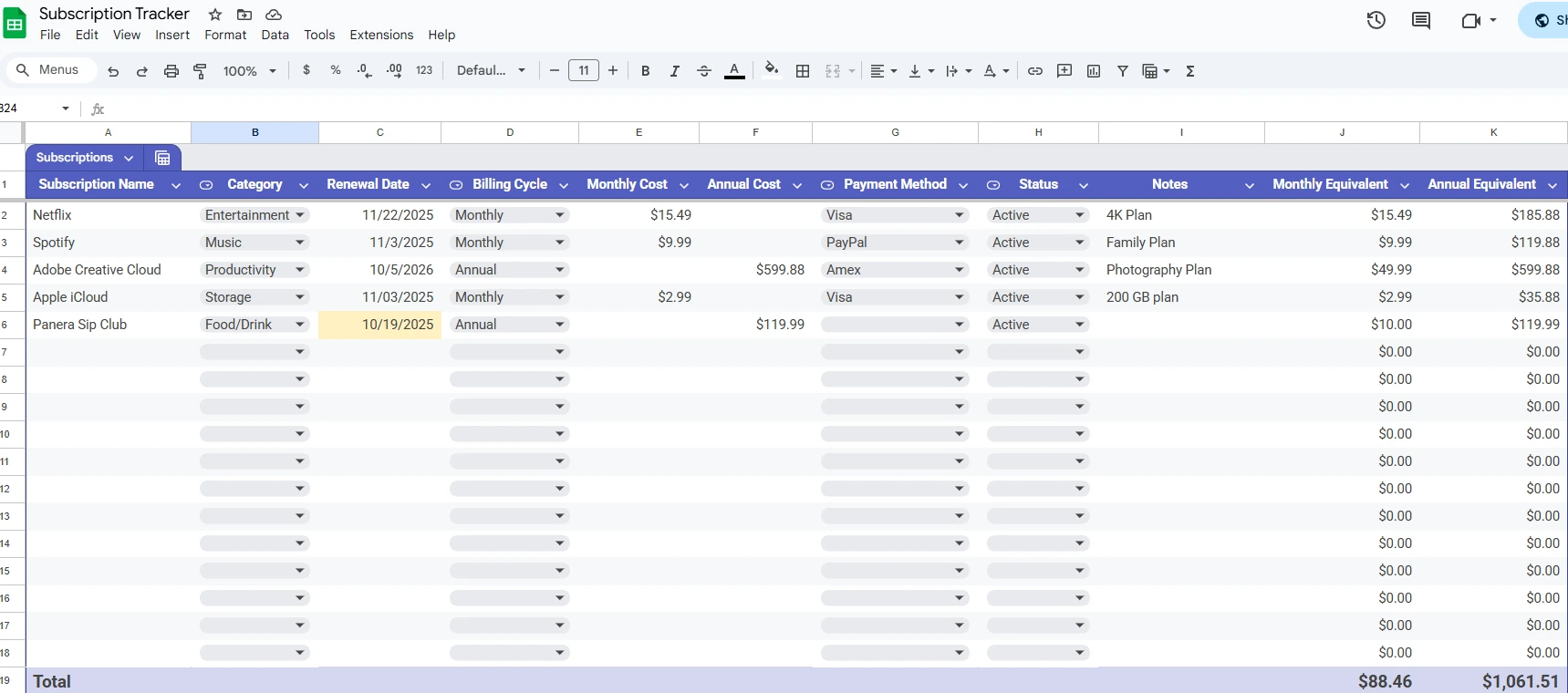Open the Tools menu
The image size is (1568, 693).
click(319, 35)
